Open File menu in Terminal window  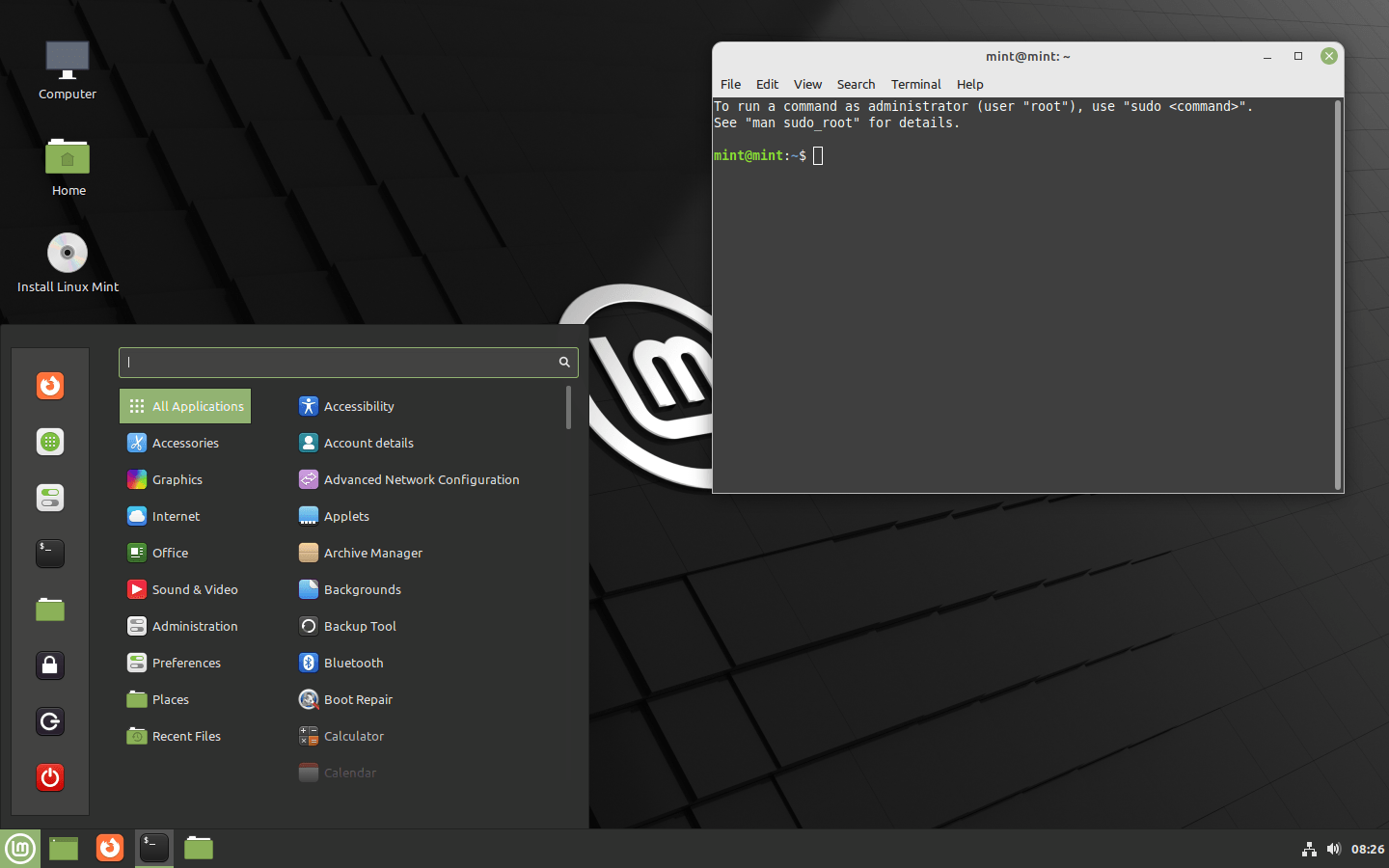pos(730,84)
